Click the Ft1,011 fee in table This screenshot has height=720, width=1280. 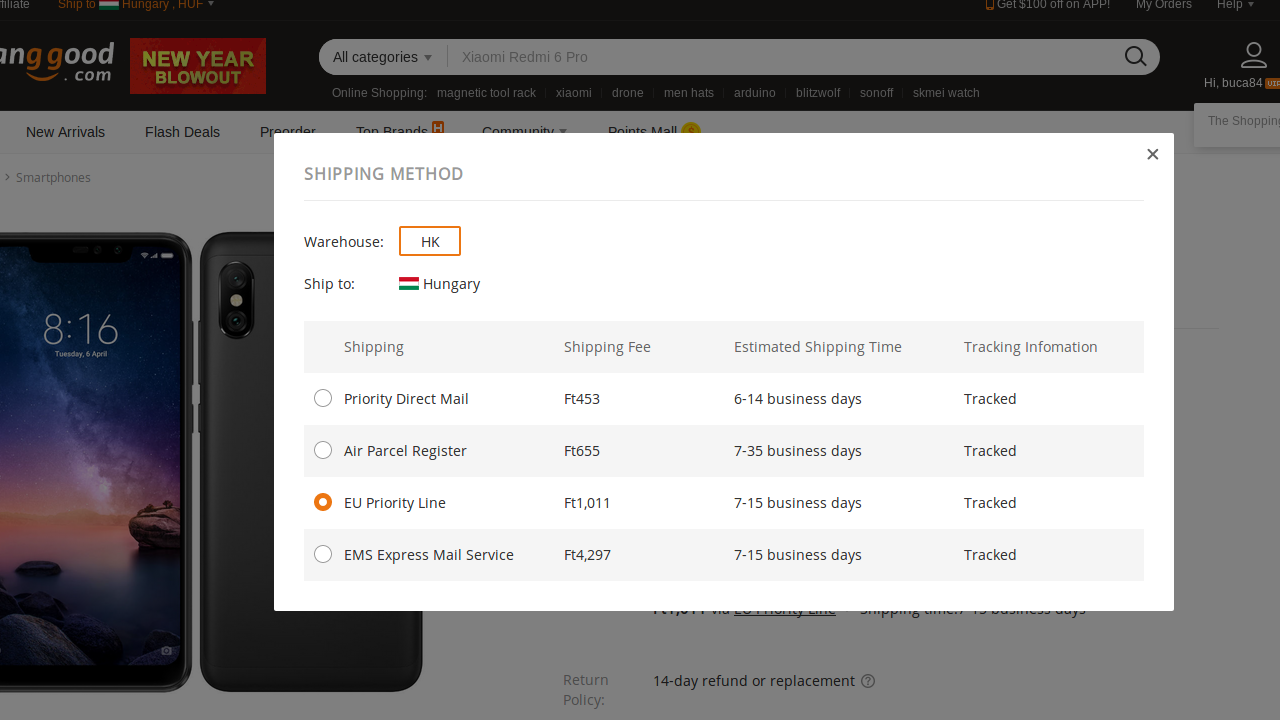pos(587,502)
